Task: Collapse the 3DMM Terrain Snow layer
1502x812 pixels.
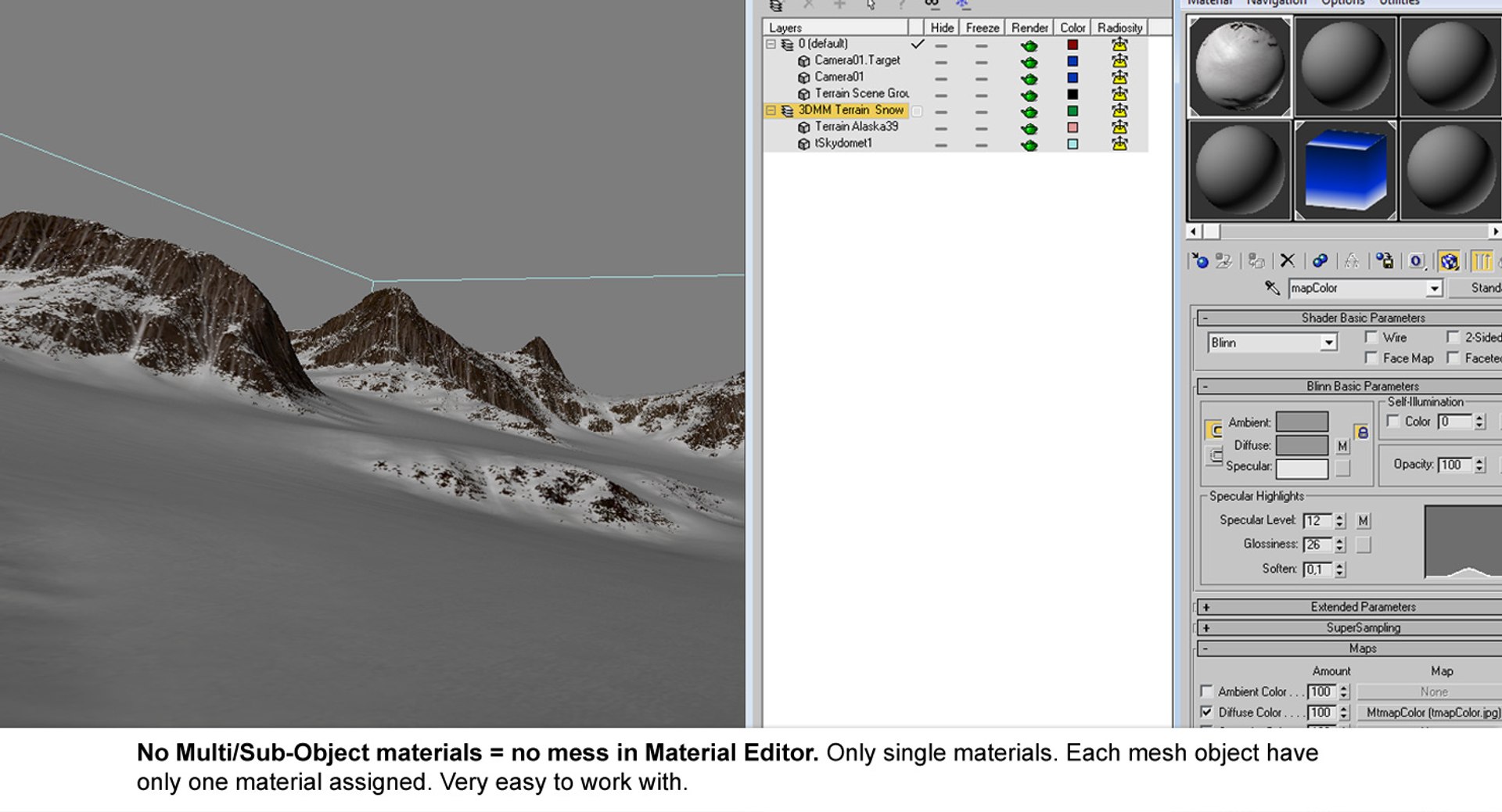Action: [771, 111]
